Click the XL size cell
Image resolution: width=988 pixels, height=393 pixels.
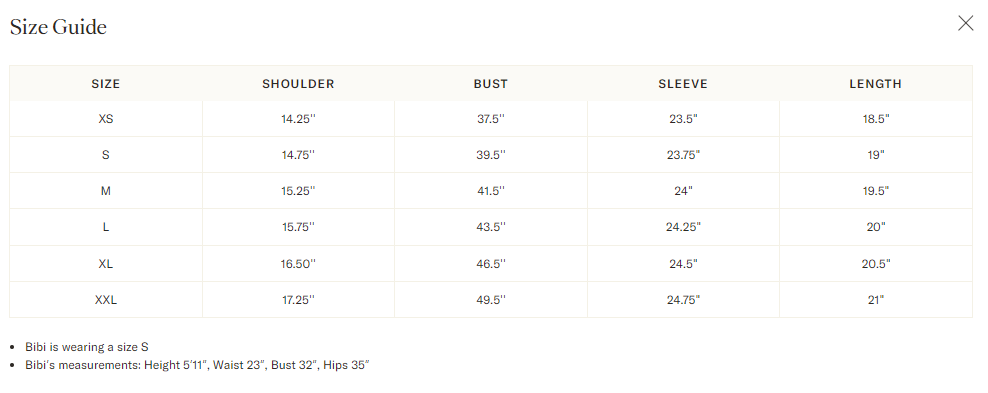click(106, 264)
